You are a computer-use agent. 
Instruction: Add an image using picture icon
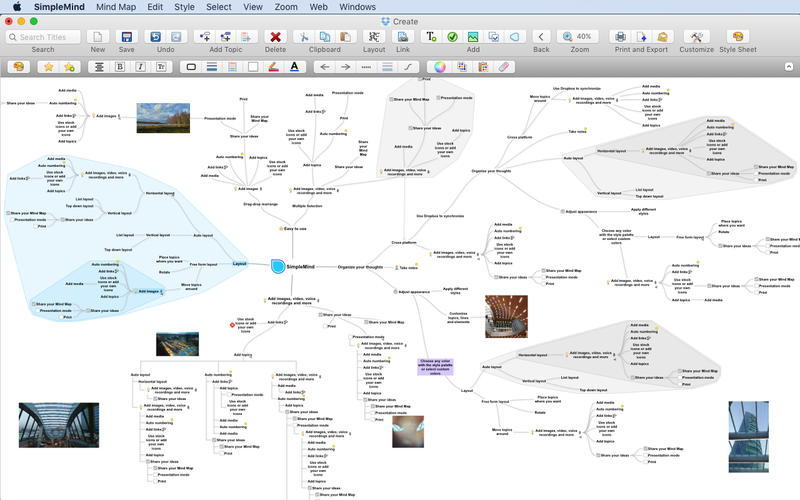[x=473, y=37]
